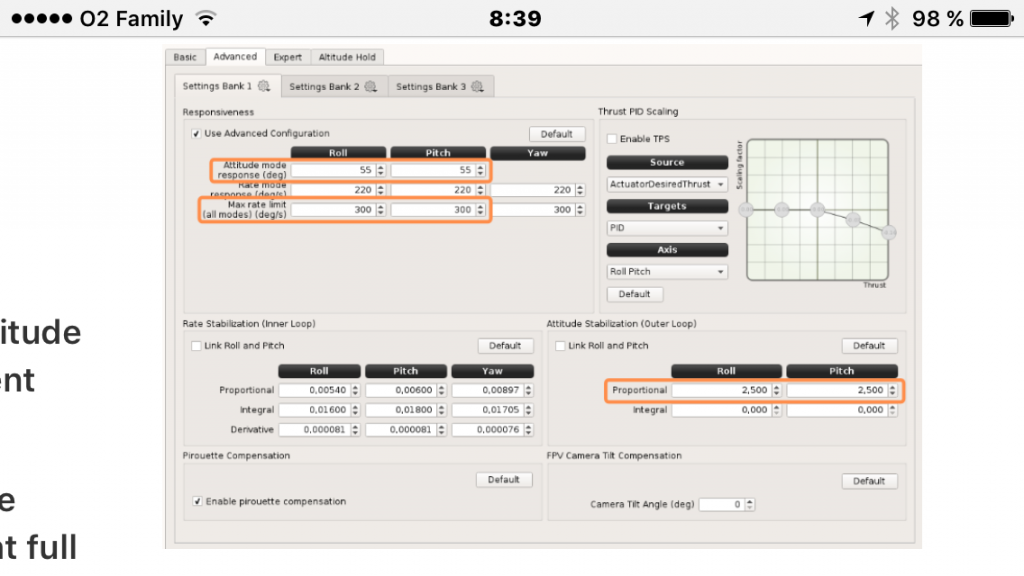Expand the Roll Pitch axis dropdown
This screenshot has height=576, width=1024.
tap(667, 271)
